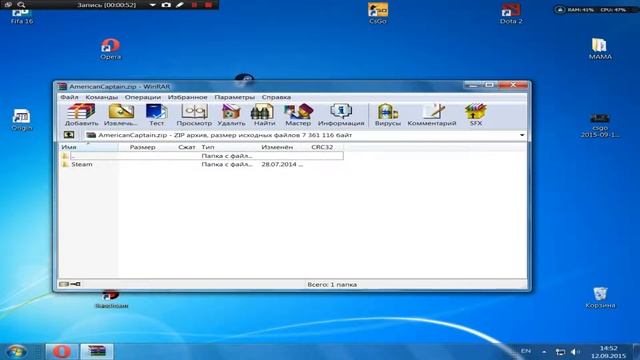Open the Origin desktop shortcut
This screenshot has width=640, height=360.
(x=21, y=120)
